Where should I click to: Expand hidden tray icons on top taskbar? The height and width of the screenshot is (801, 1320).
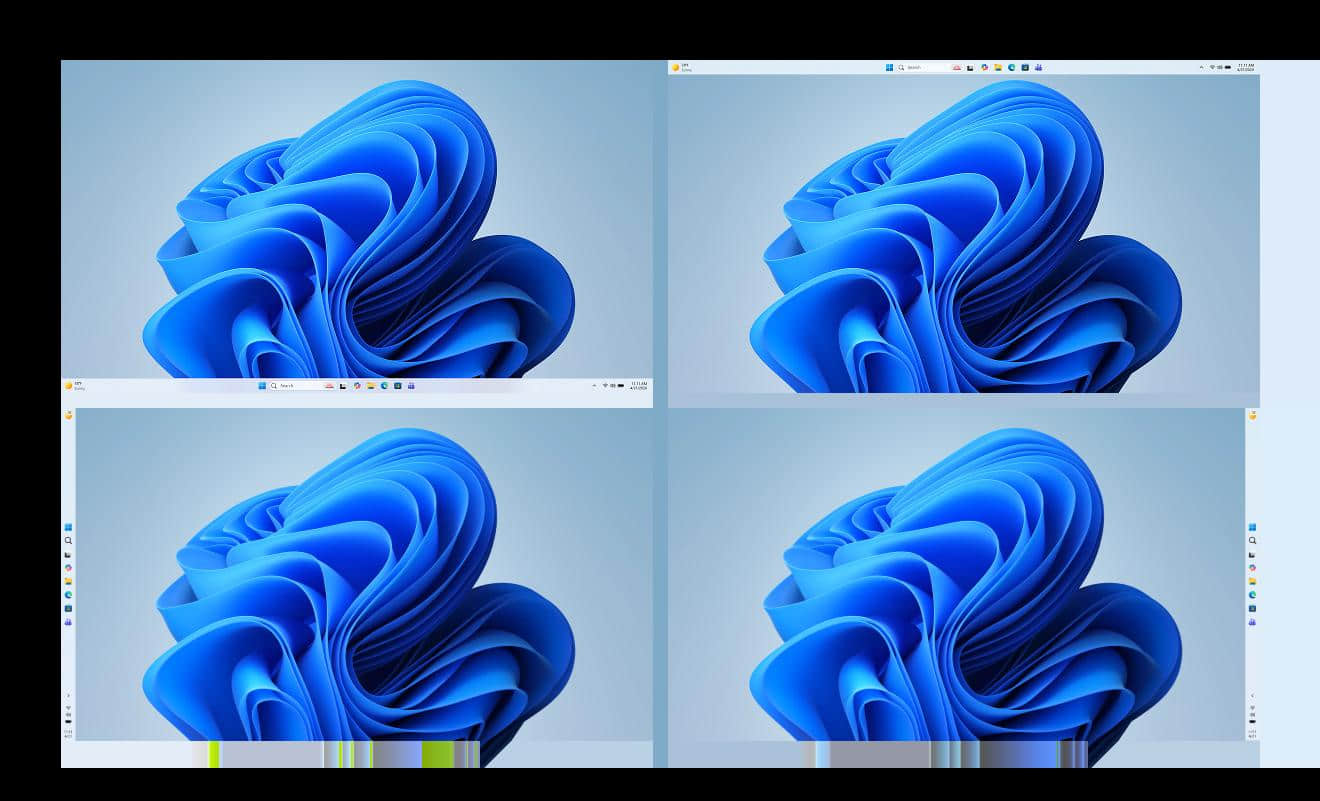(x=1201, y=67)
